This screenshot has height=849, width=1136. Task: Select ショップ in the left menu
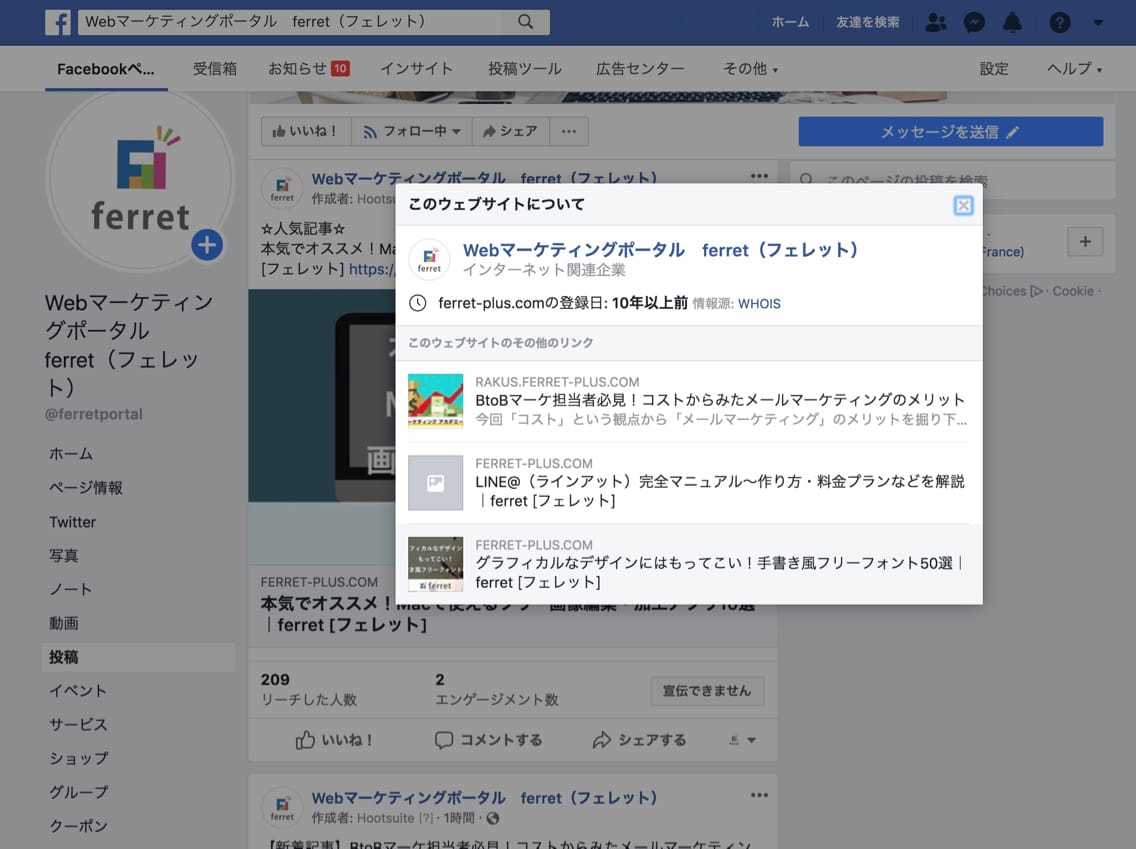(78, 758)
